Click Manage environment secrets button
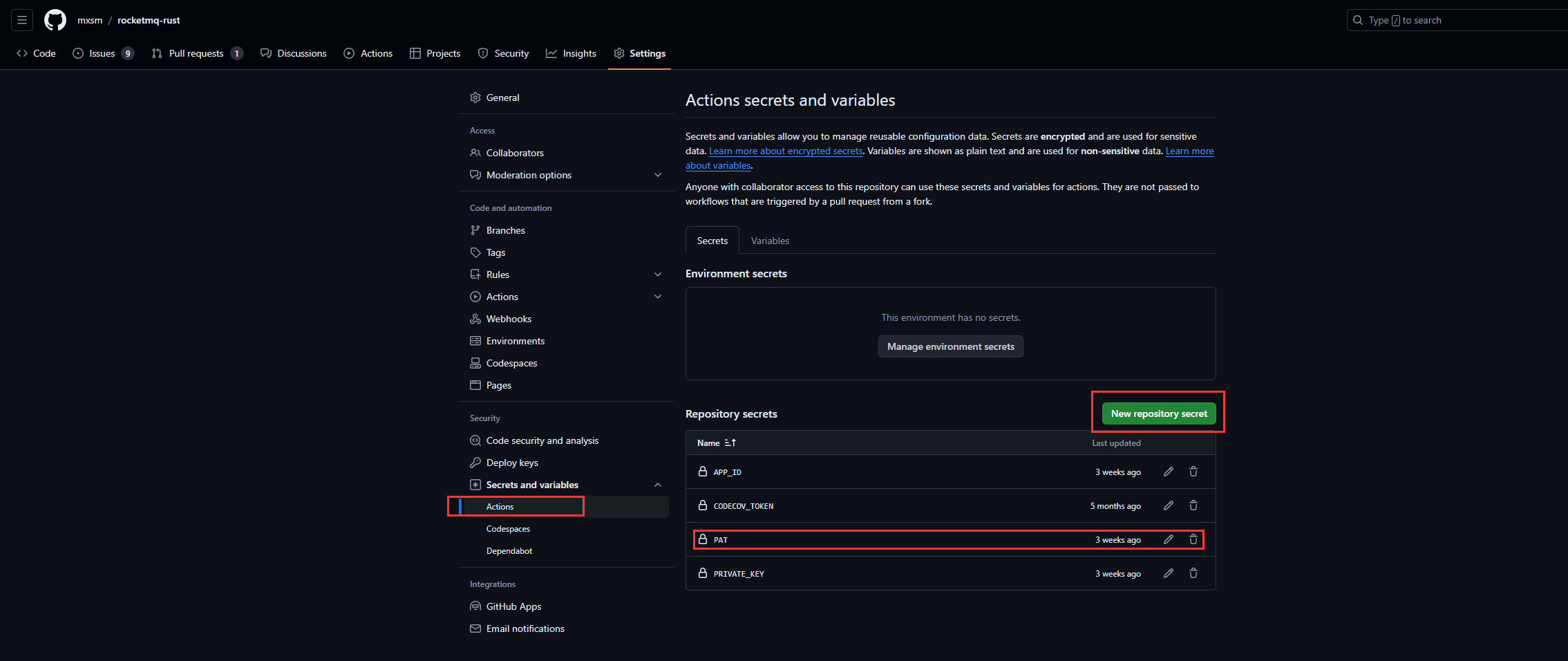This screenshot has height=661, width=1568. [950, 346]
